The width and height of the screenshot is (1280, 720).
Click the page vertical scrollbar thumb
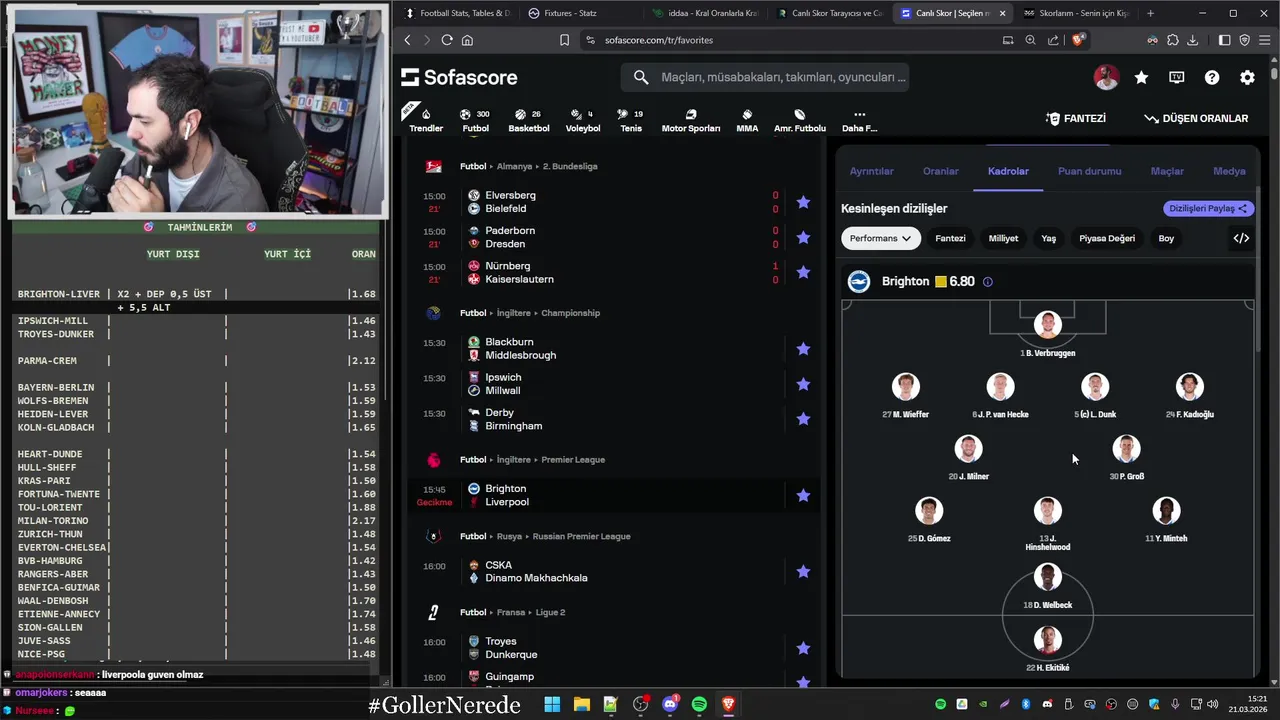(x=1274, y=73)
